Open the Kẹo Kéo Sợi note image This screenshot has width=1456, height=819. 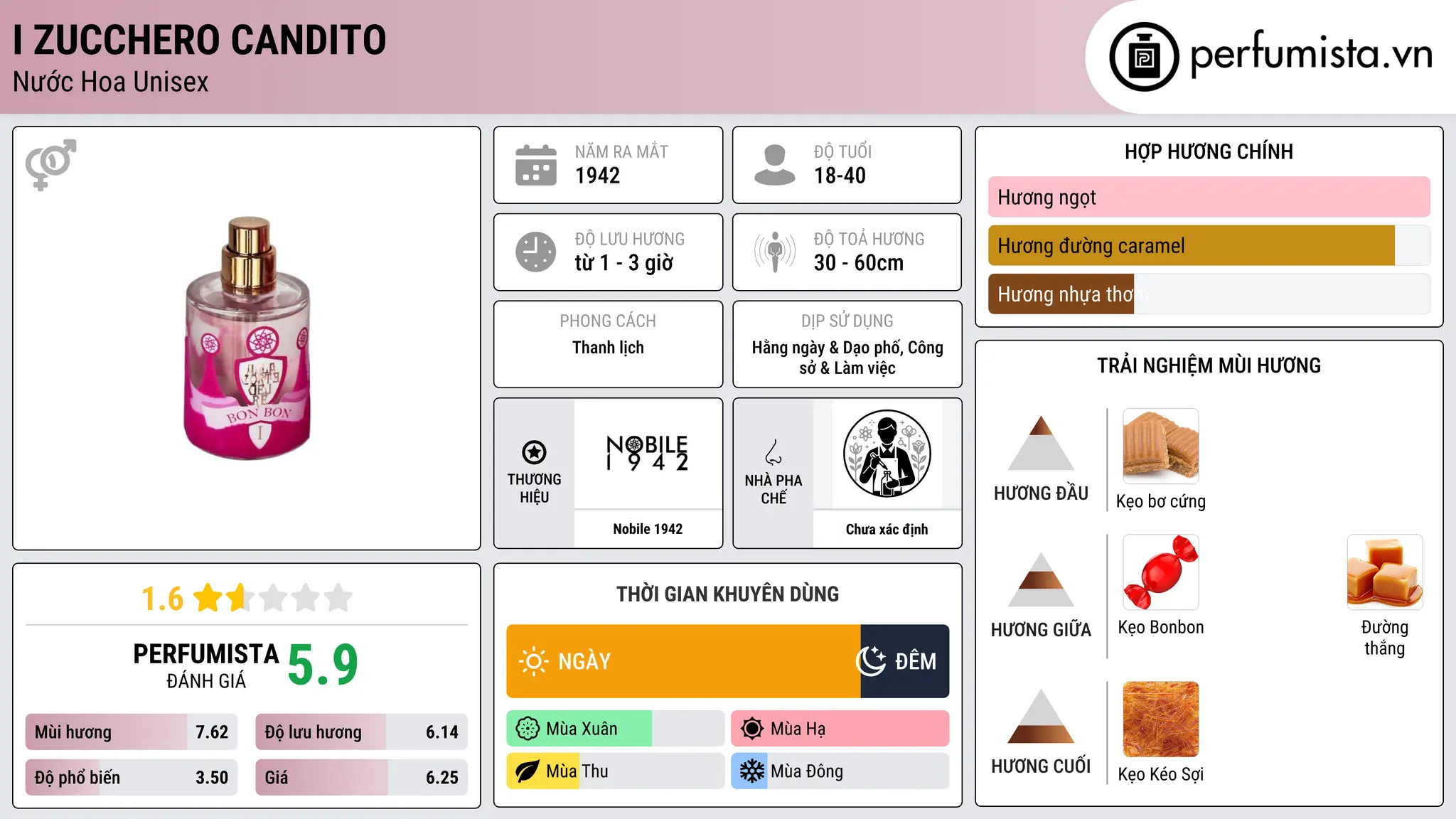(1160, 719)
